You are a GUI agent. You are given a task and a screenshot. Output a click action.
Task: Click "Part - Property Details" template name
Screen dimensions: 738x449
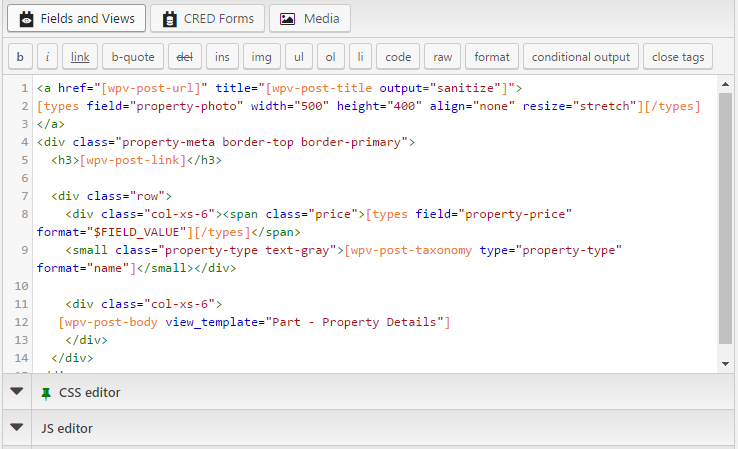[x=357, y=322]
